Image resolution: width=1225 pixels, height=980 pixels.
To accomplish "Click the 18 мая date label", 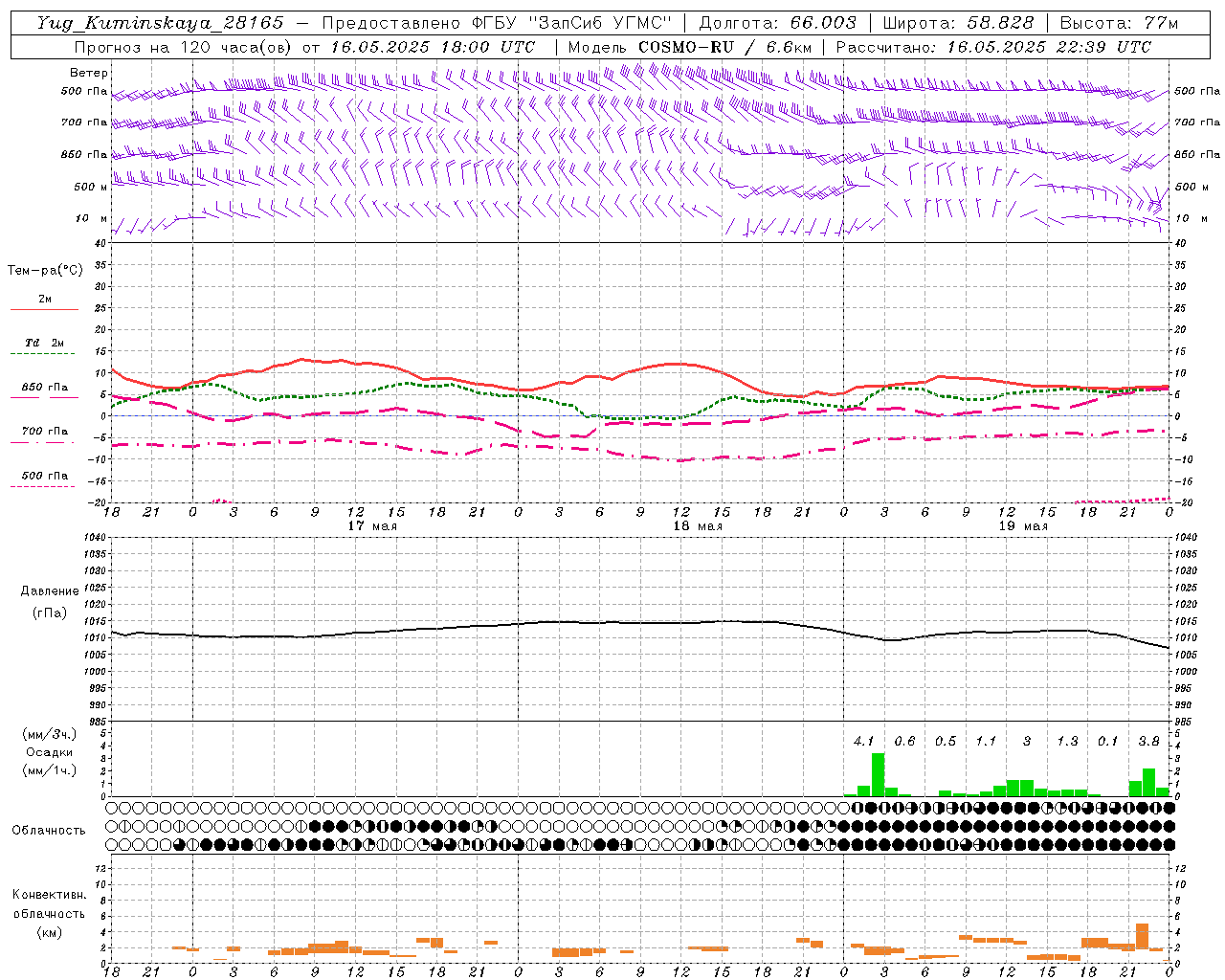I will 698,526.
